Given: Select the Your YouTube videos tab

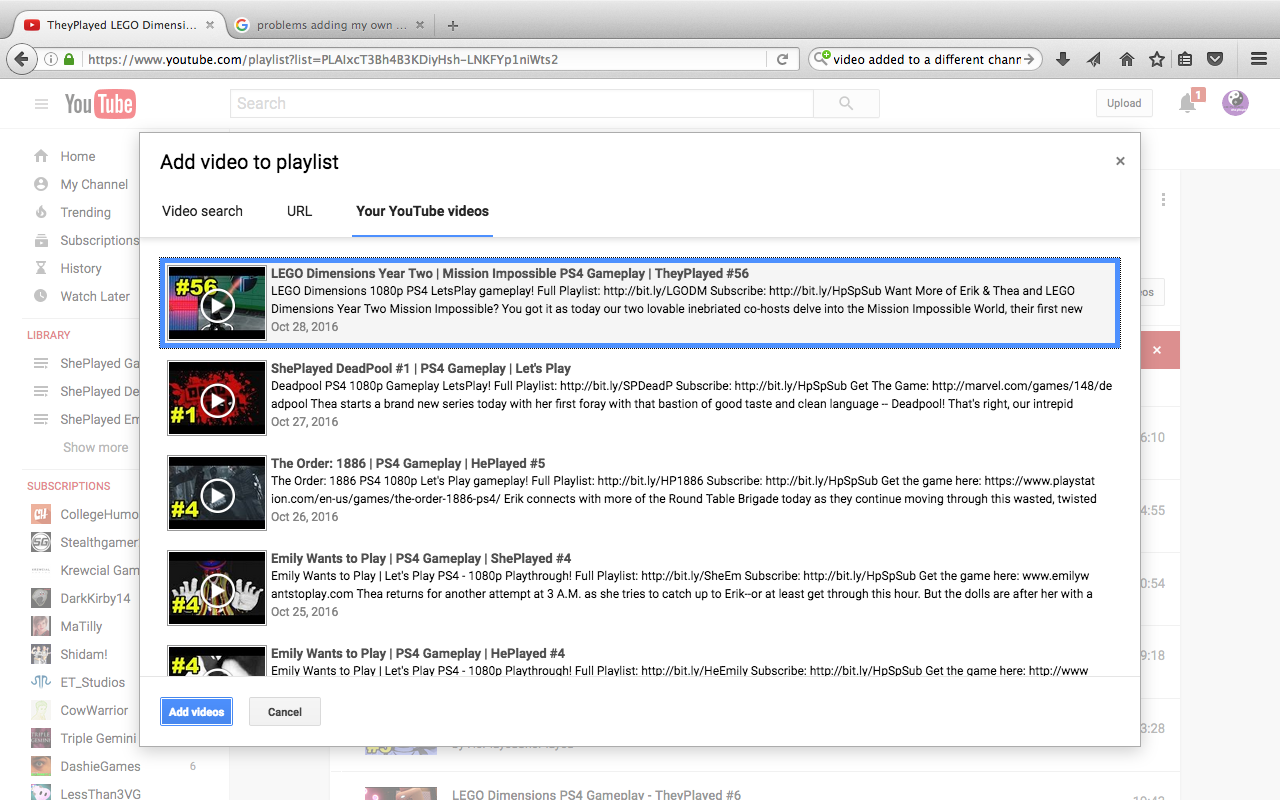Looking at the screenshot, I should tap(422, 211).
